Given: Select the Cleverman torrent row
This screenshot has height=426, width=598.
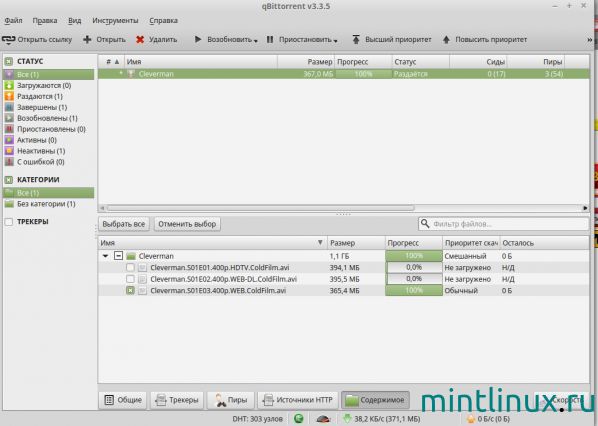Looking at the screenshot, I should click(x=344, y=74).
